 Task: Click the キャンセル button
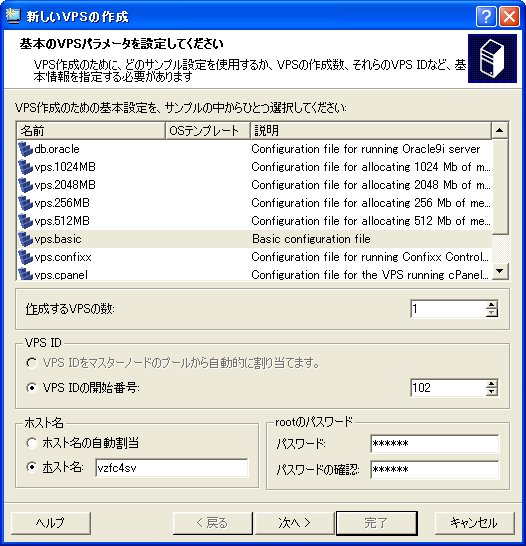point(474,523)
